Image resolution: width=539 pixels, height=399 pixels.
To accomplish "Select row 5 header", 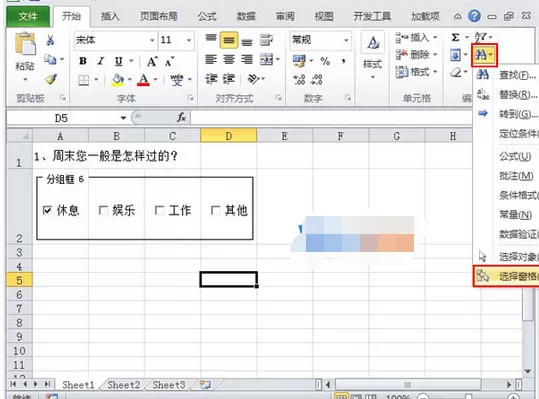I will tap(19, 280).
